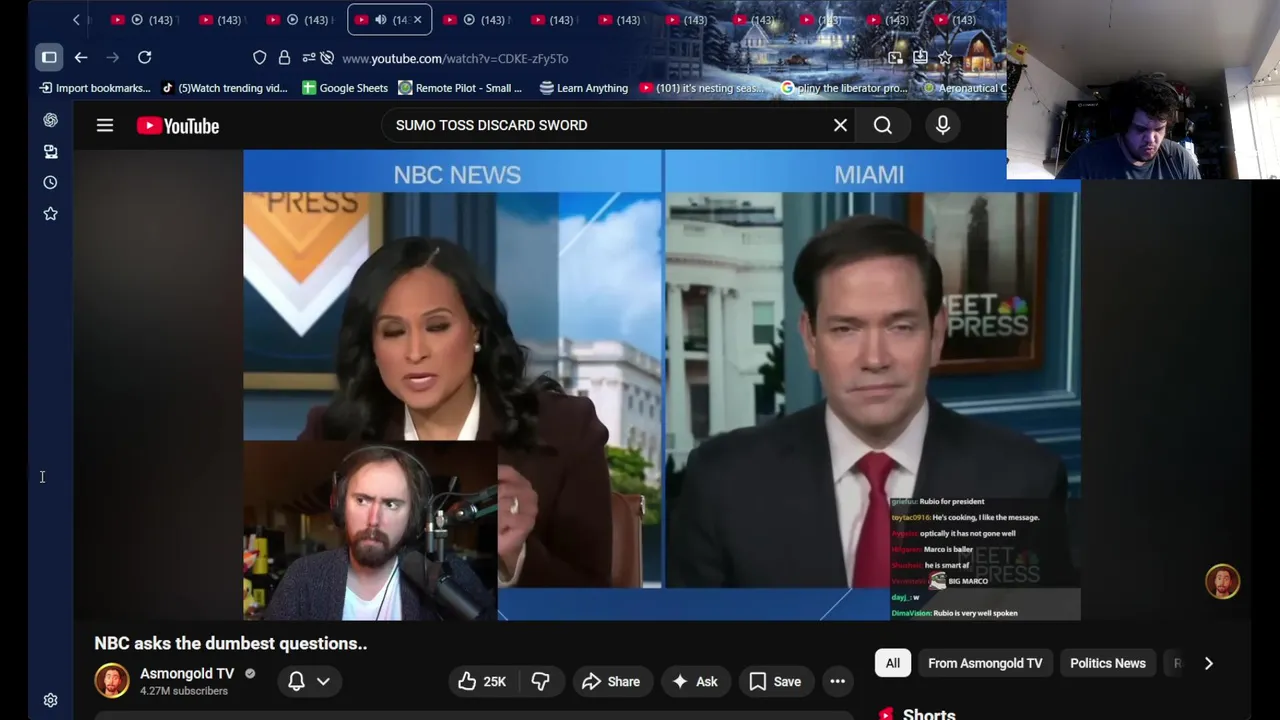This screenshot has width=1280, height=720.
Task: Open the Watch trending vid... TikTok bookmark
Action: (225, 88)
